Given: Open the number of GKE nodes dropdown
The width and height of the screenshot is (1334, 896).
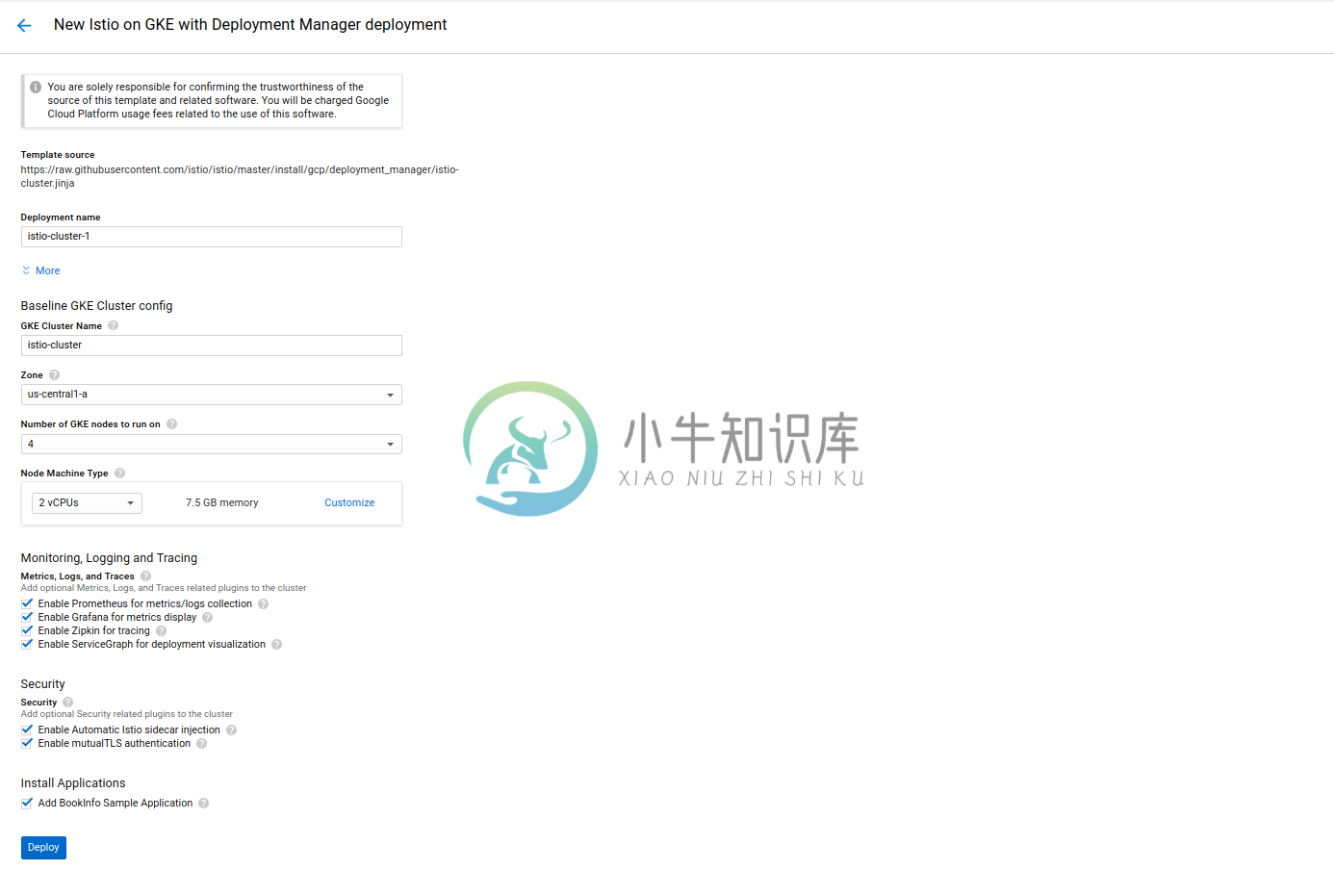Looking at the screenshot, I should pyautogui.click(x=211, y=444).
